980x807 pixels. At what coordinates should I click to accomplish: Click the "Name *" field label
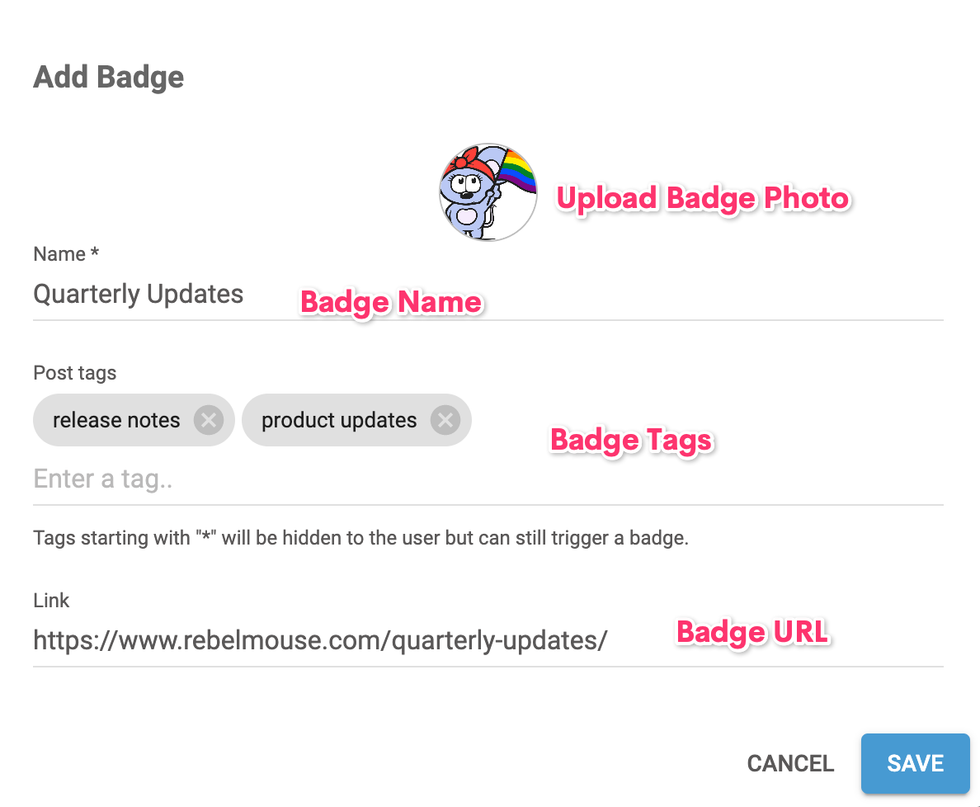click(x=66, y=254)
